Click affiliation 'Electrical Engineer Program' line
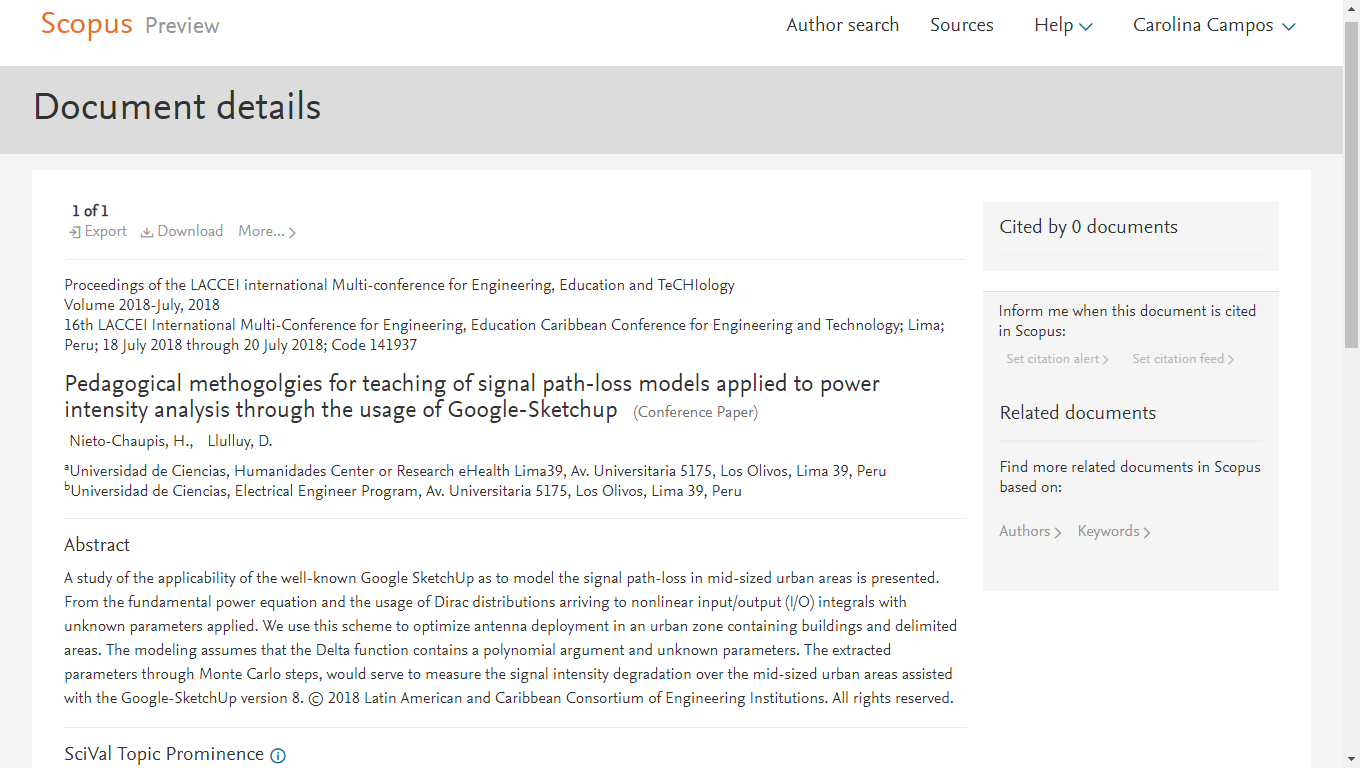 click(x=403, y=491)
